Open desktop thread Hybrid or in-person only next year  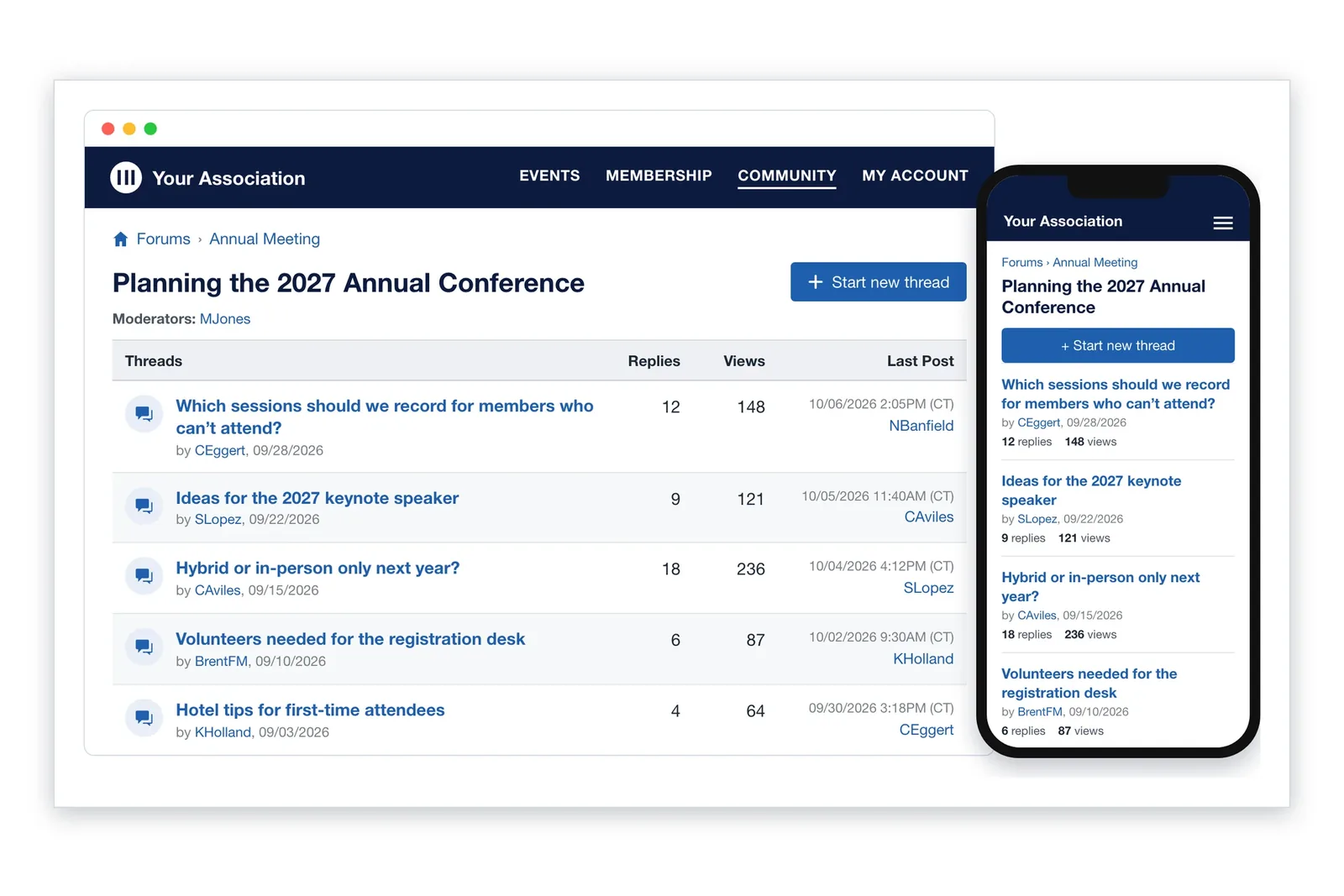pyautogui.click(x=318, y=569)
